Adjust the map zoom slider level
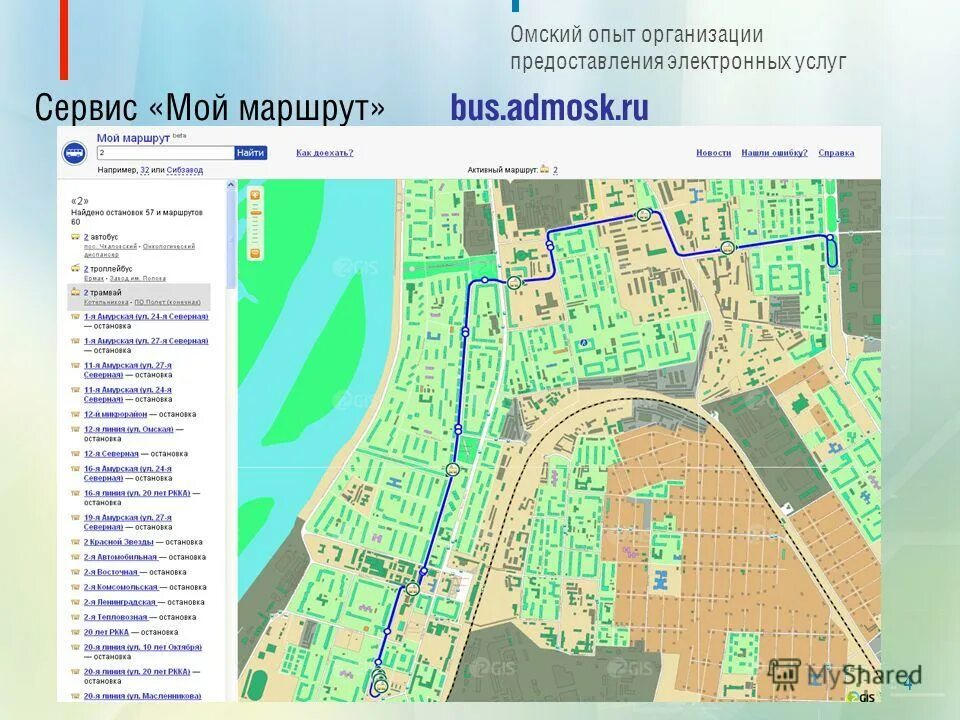960x720 pixels. click(x=255, y=215)
